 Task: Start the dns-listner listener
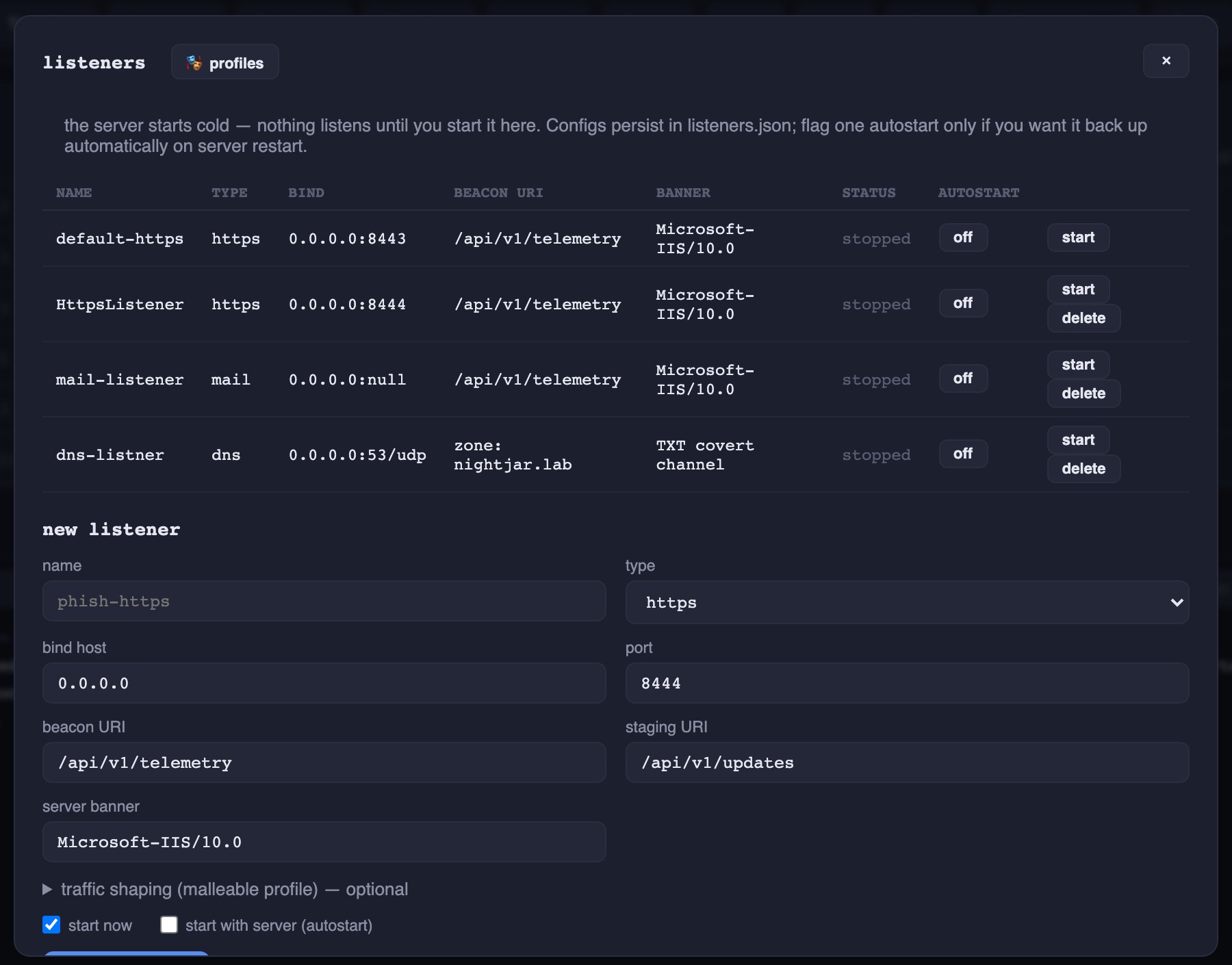(x=1078, y=440)
